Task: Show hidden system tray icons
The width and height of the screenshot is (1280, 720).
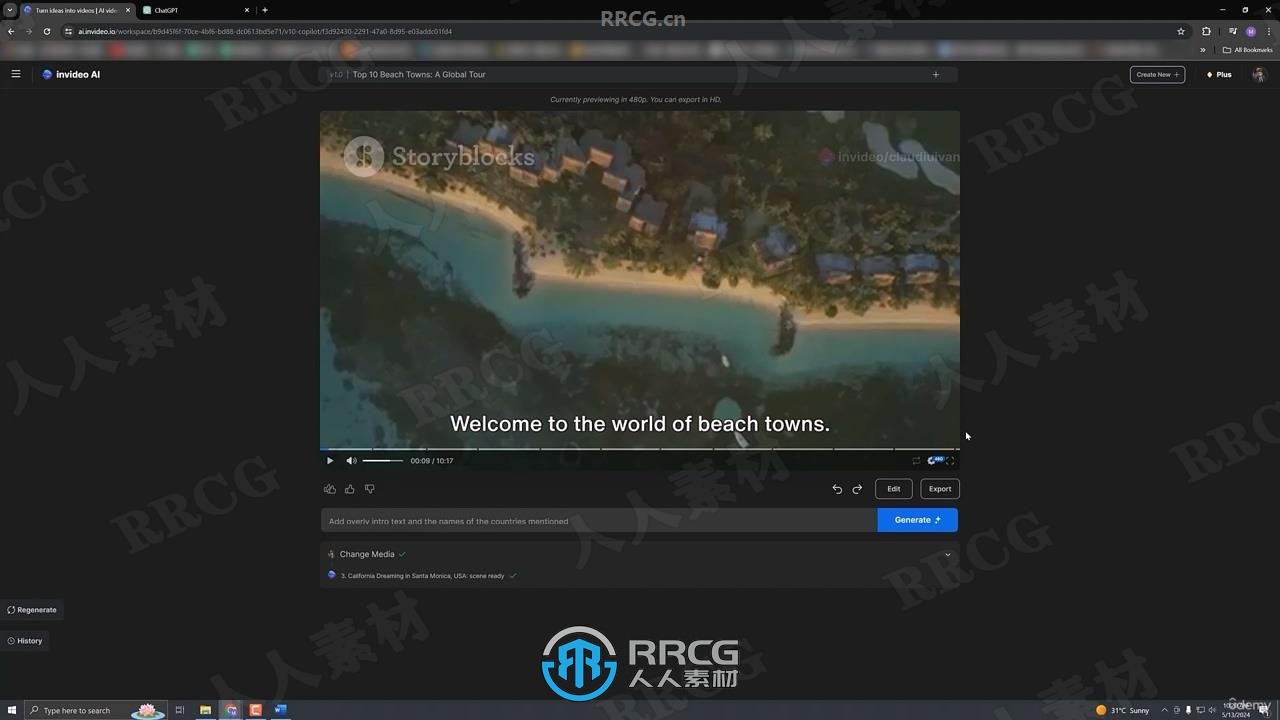Action: (x=1164, y=710)
